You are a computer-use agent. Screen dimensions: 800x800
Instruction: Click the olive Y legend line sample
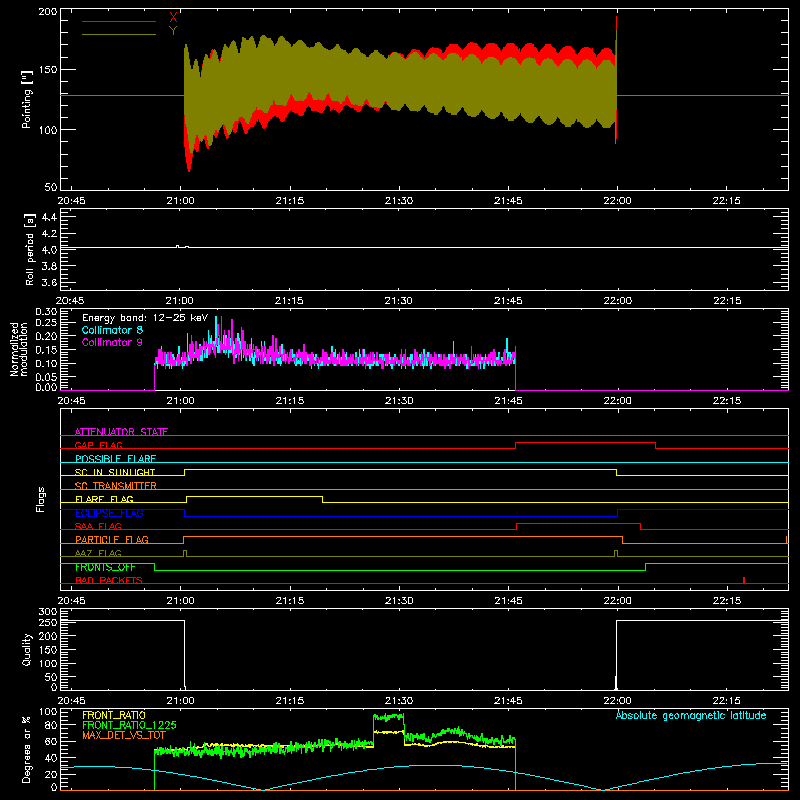pos(119,35)
